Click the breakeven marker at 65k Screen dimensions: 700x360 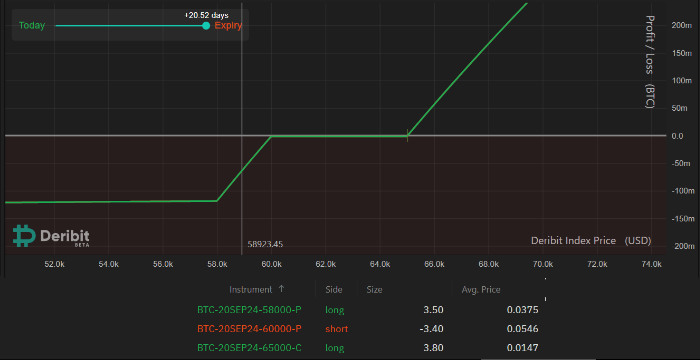[408, 135]
